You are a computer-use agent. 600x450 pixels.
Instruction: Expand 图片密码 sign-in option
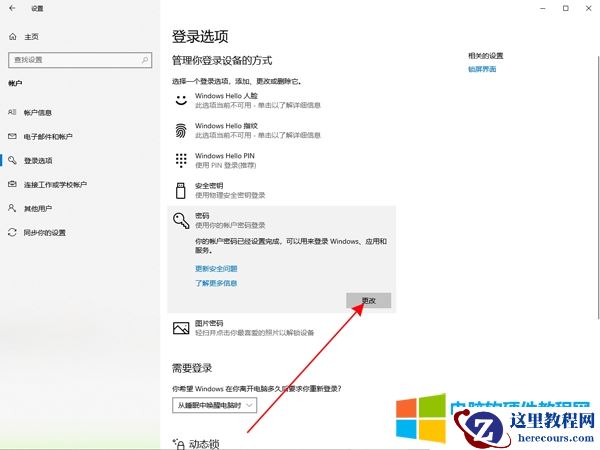coord(282,328)
